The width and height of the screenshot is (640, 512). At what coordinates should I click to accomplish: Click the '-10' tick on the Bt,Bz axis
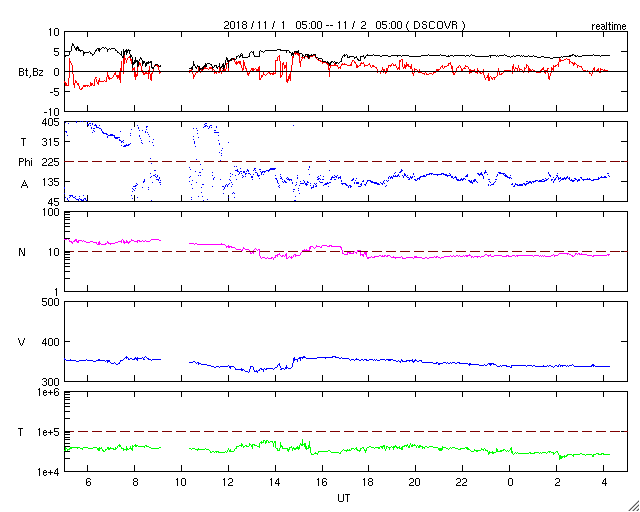coord(52,112)
